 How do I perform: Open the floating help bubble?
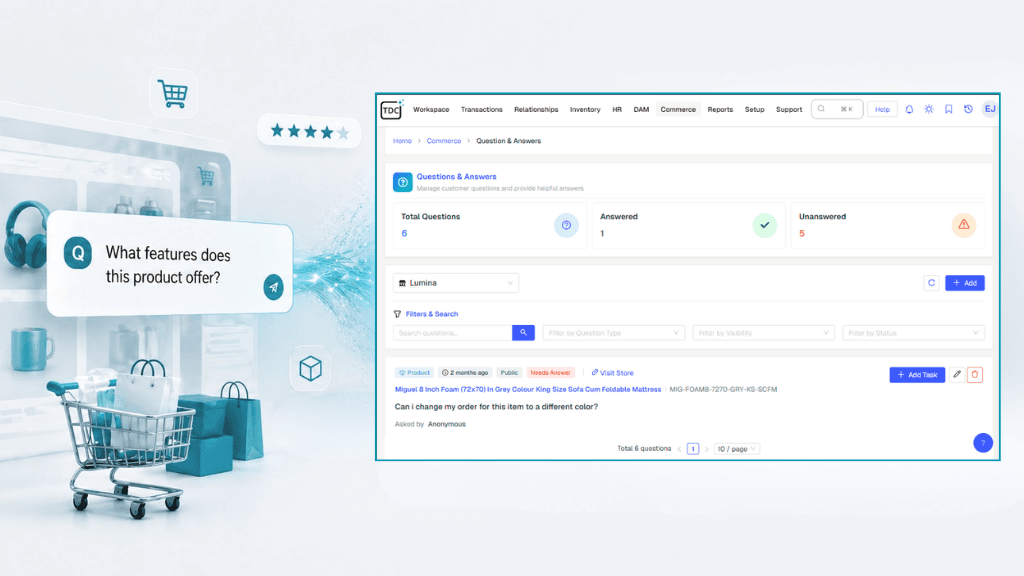tap(983, 443)
